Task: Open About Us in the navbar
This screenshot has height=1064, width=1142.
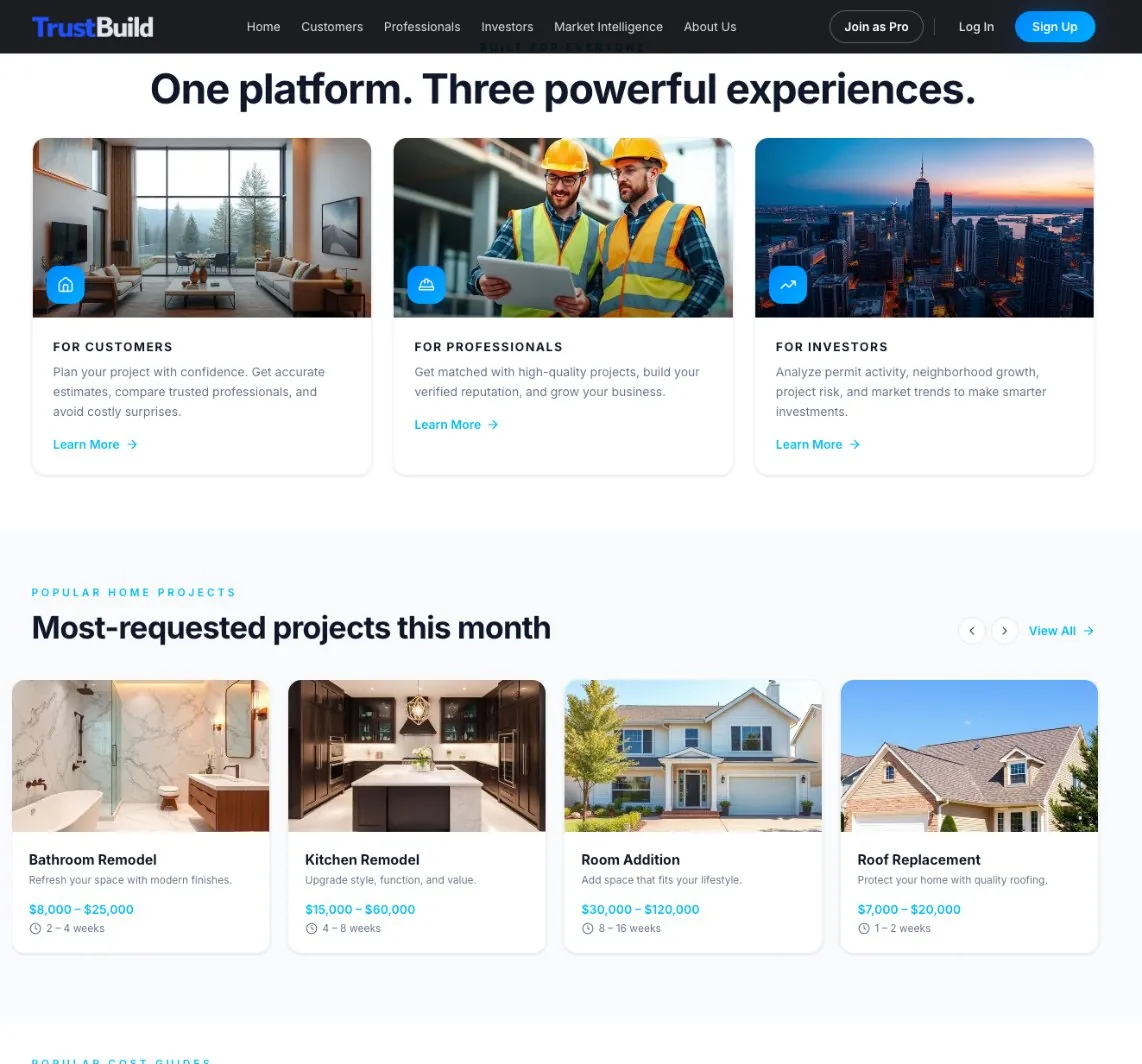Action: point(709,27)
